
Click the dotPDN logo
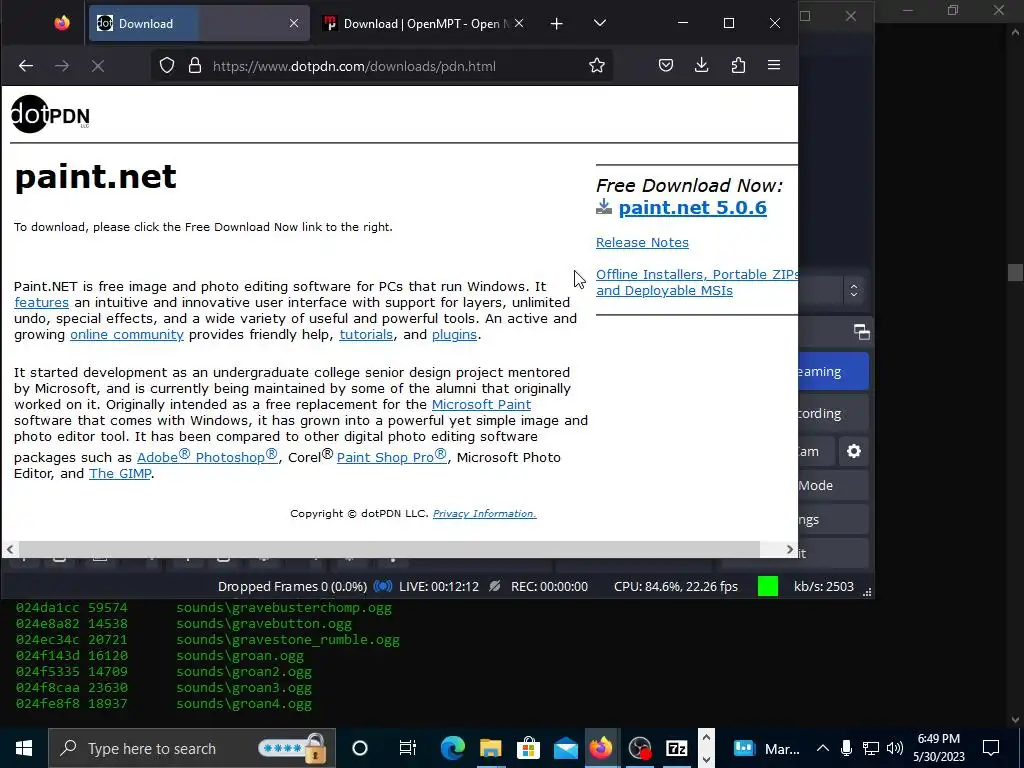50,114
